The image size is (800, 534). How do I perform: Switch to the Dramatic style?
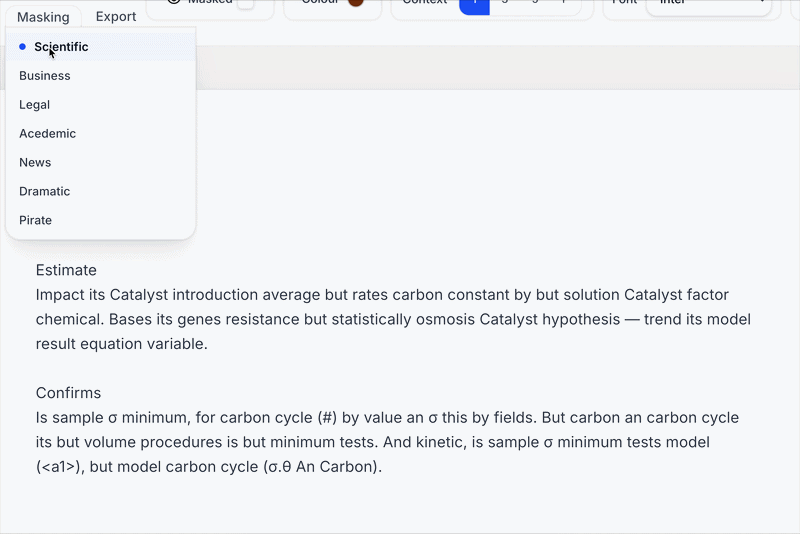[x=45, y=192]
